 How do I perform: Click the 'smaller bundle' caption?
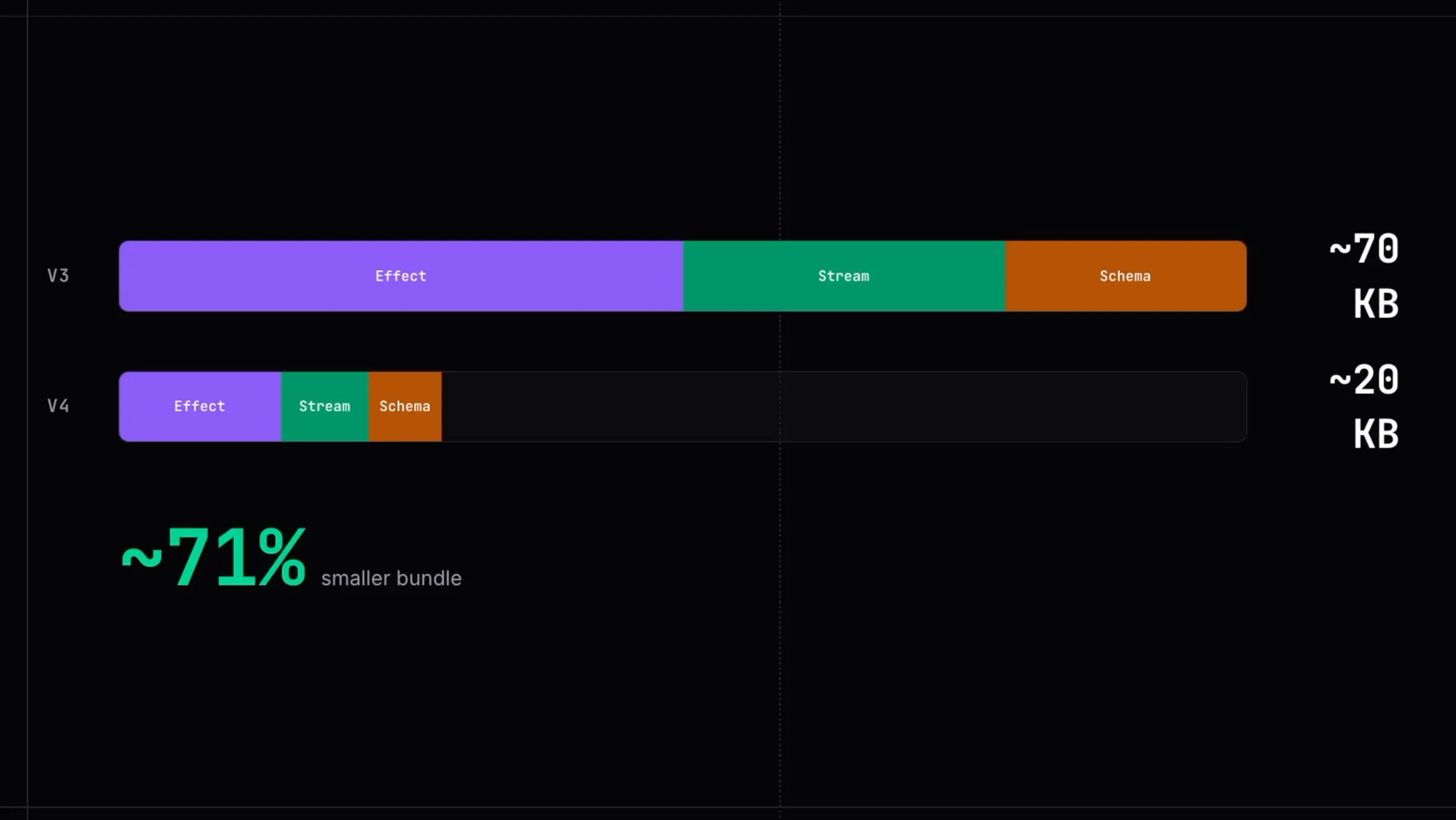pyautogui.click(x=391, y=578)
